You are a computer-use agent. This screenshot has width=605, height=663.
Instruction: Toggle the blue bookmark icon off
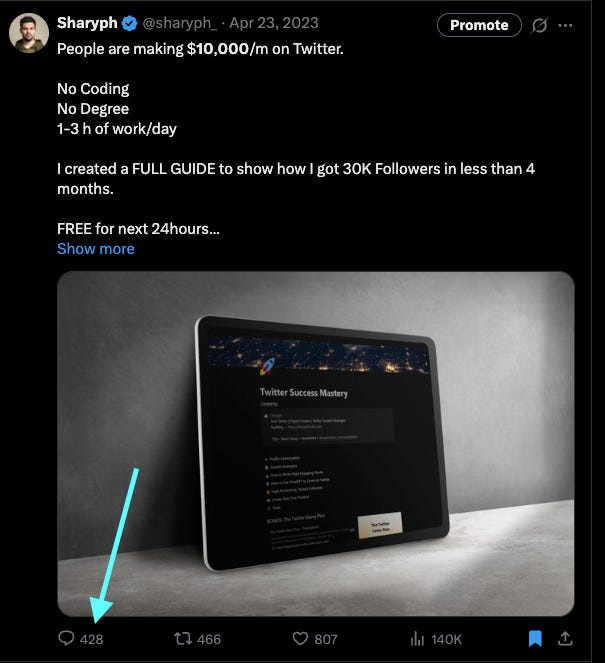pyautogui.click(x=535, y=638)
